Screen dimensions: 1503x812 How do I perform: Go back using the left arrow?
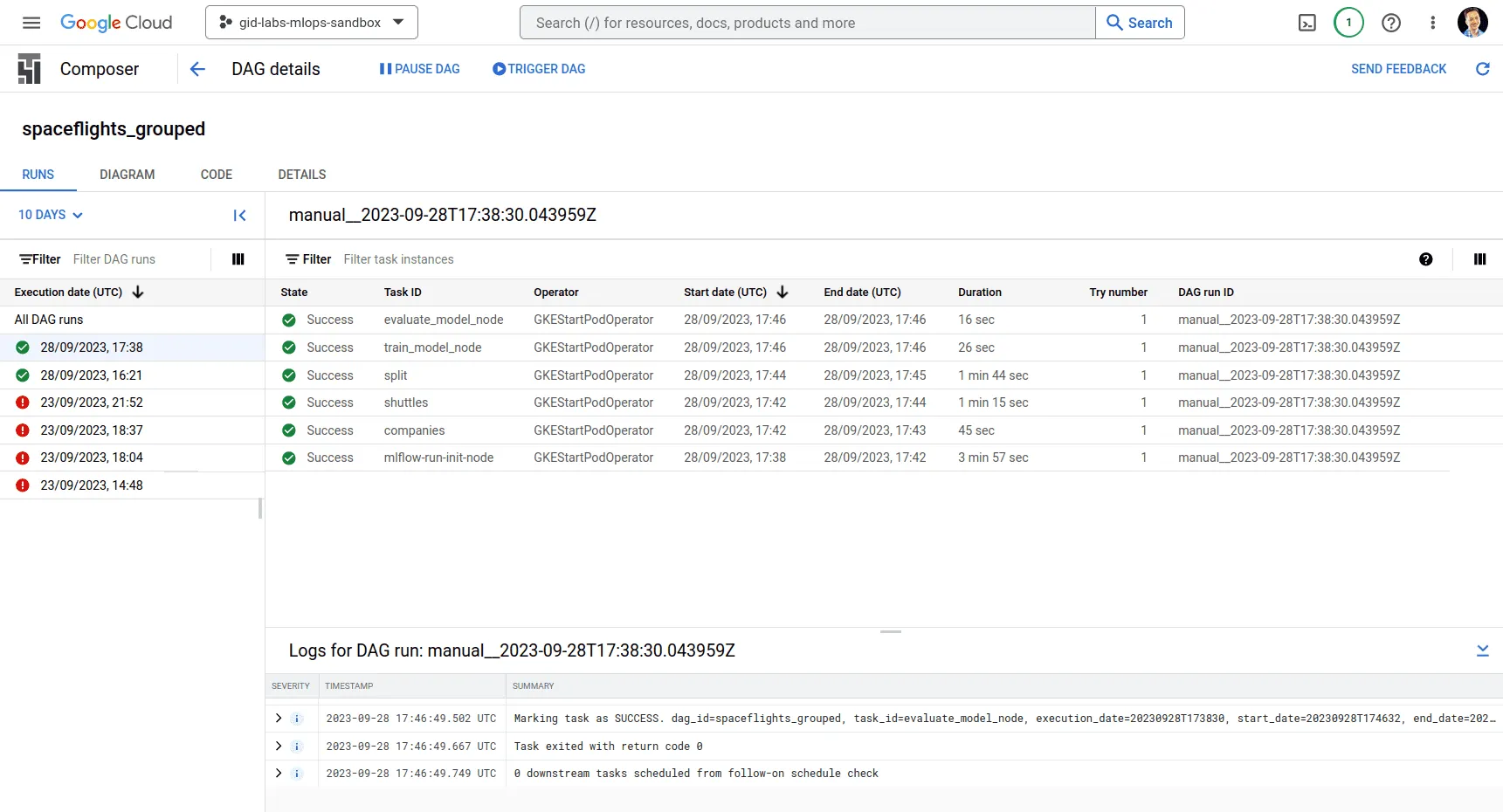(197, 69)
